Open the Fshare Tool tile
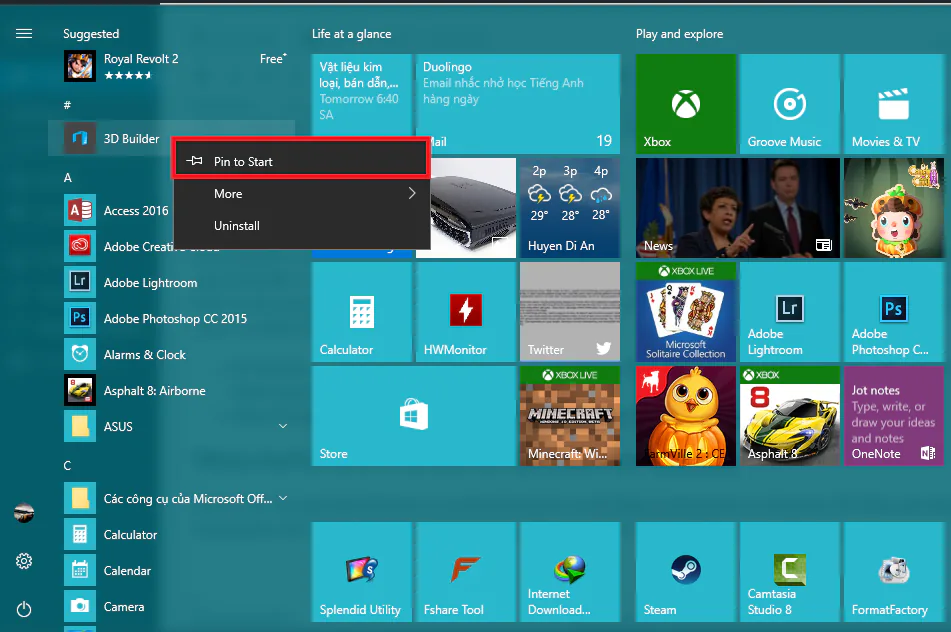This screenshot has height=632, width=951. click(x=466, y=572)
